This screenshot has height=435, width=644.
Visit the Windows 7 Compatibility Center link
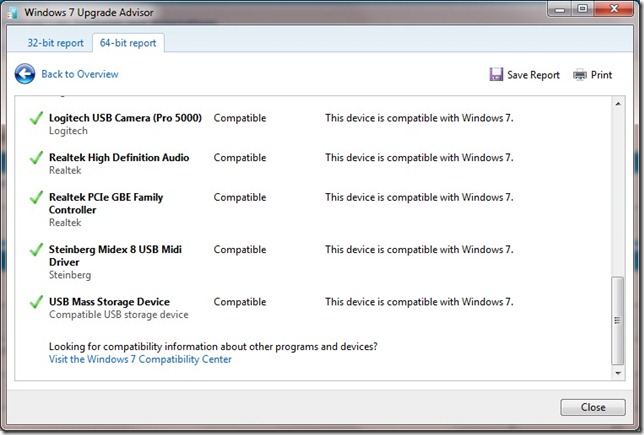tap(140, 359)
